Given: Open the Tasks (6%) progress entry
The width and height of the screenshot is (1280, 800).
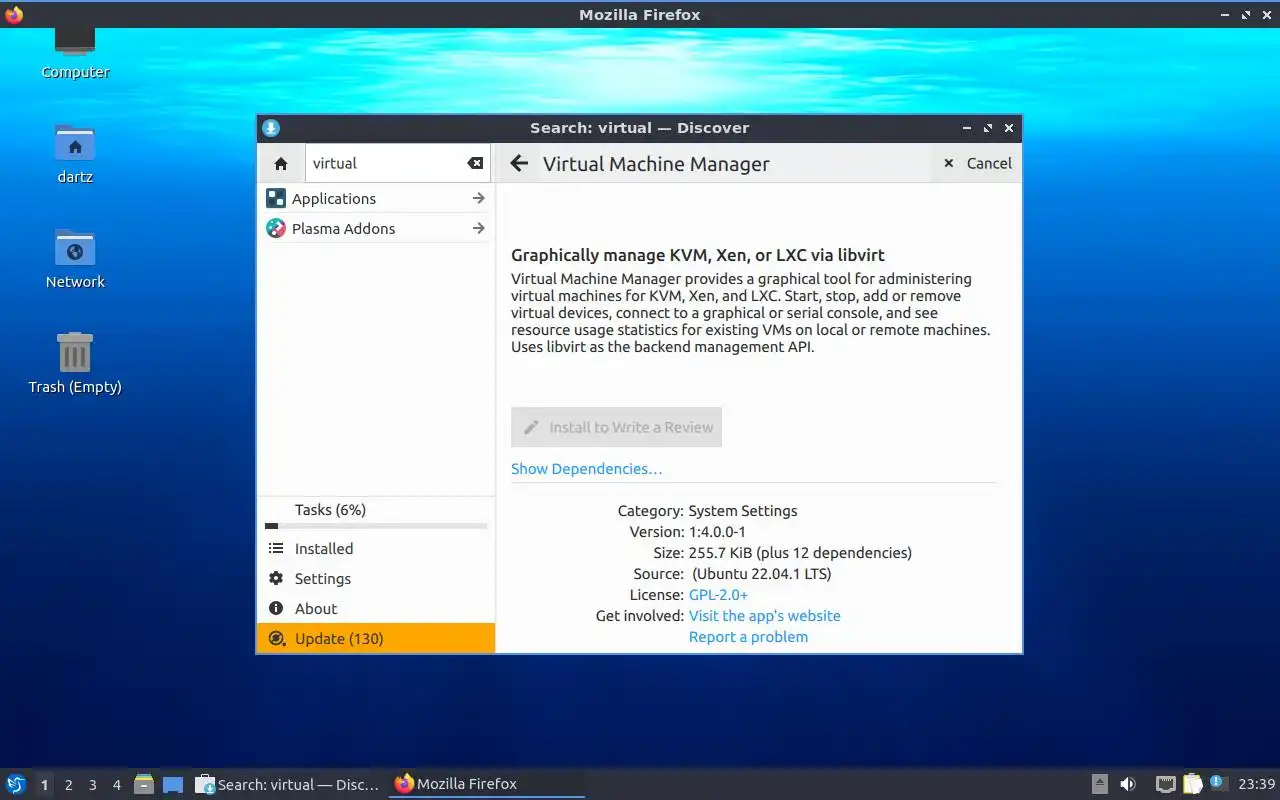Looking at the screenshot, I should coord(376,514).
